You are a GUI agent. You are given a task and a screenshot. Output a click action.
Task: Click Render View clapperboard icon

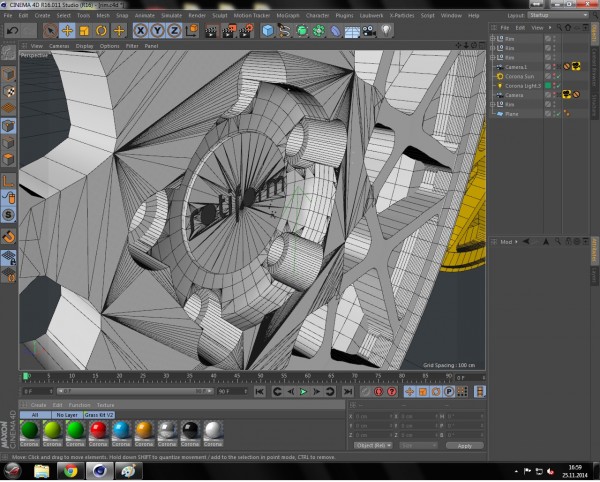coord(211,31)
